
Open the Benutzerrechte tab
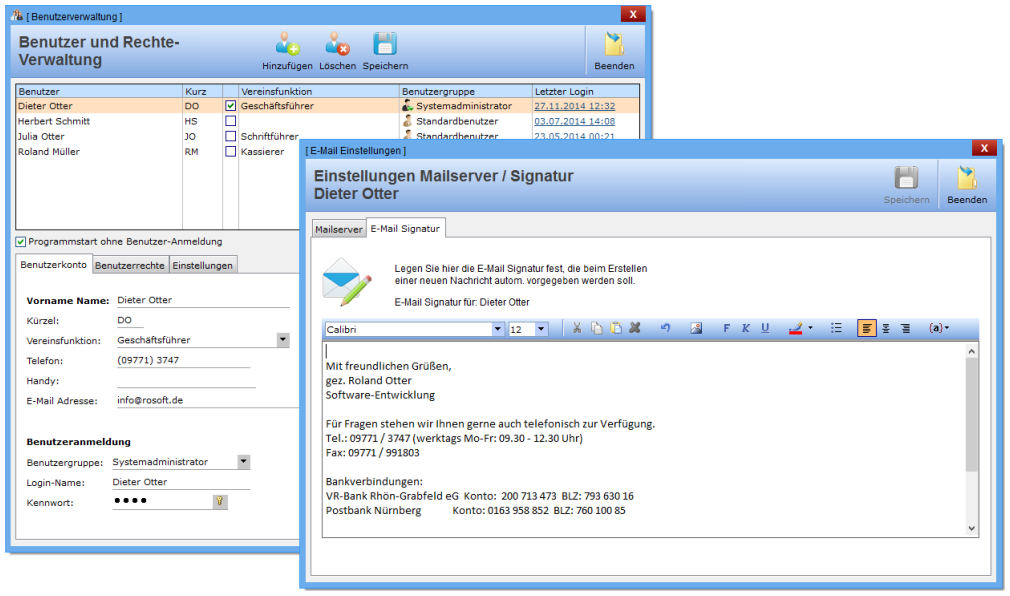click(130, 265)
